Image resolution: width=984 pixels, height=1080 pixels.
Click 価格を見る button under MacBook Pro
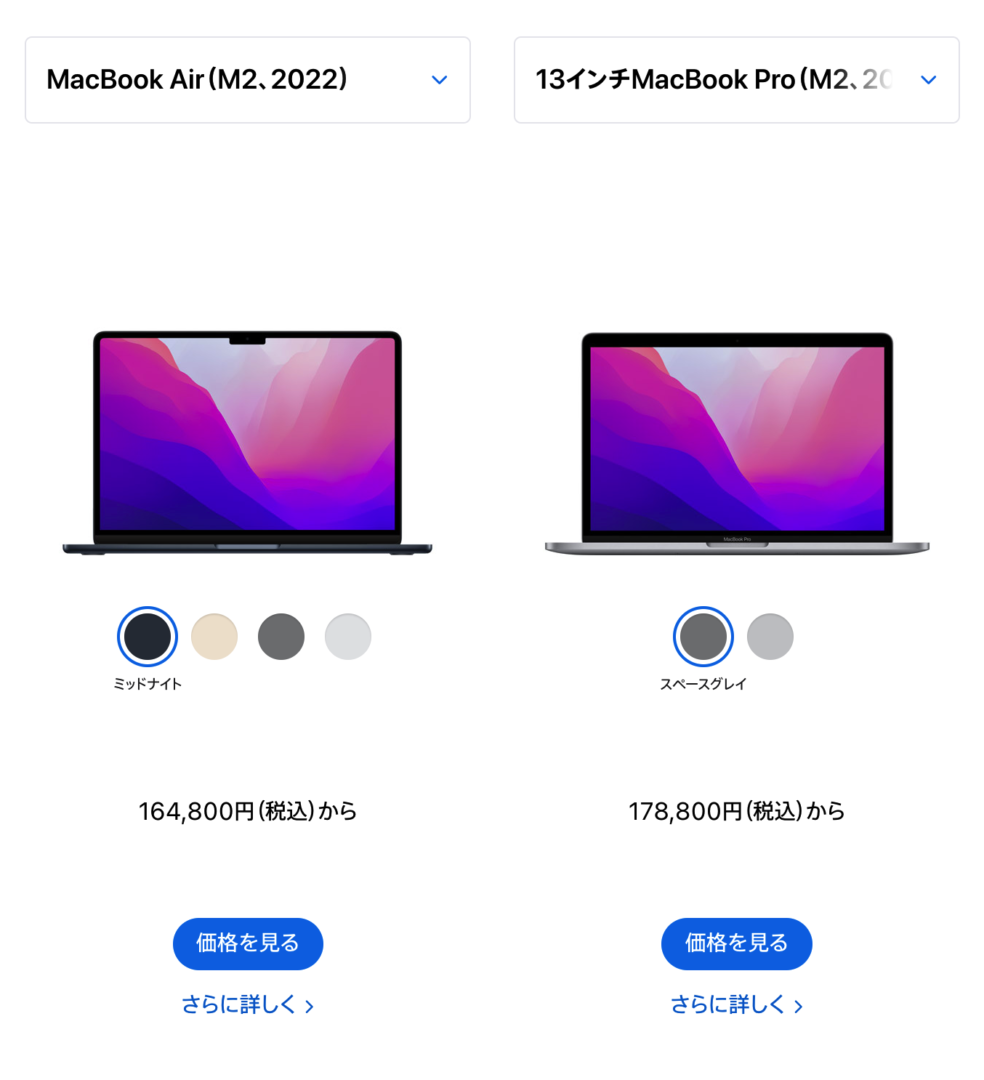[737, 944]
